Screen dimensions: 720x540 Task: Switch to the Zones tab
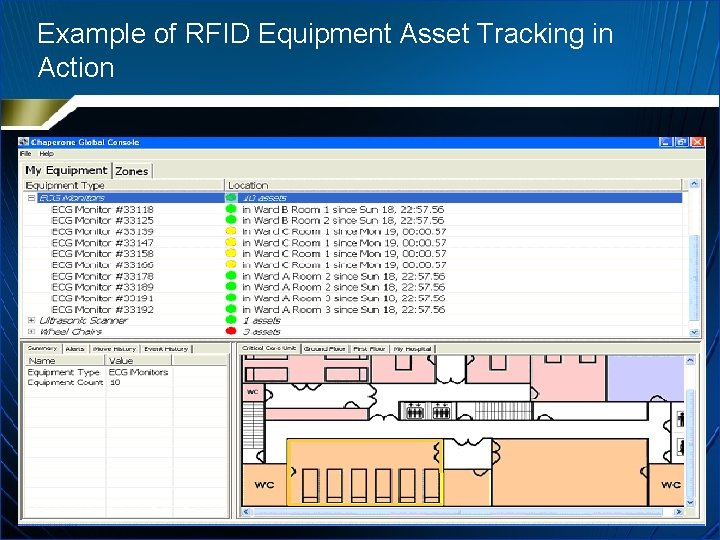pyautogui.click(x=132, y=171)
